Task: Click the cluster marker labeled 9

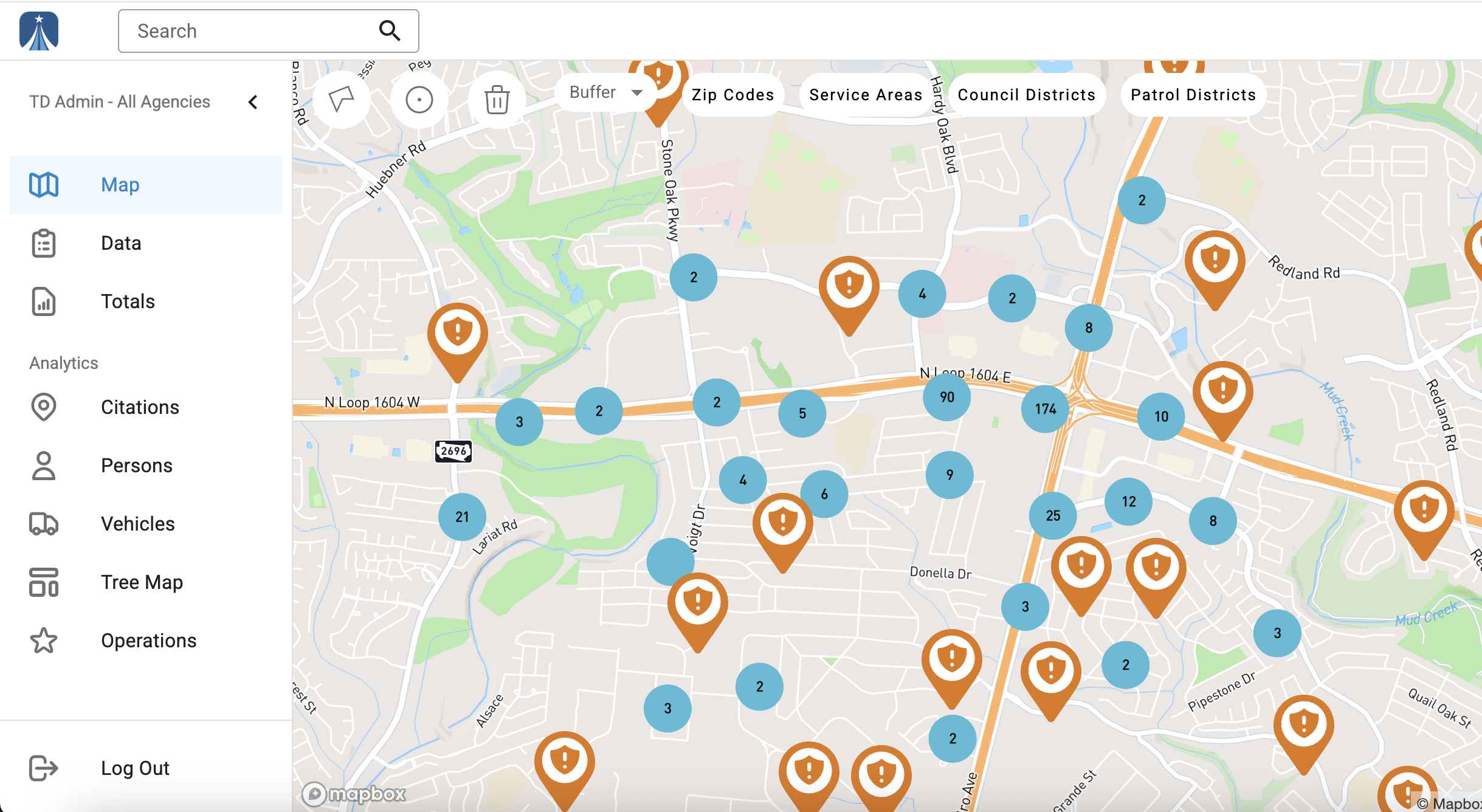Action: [950, 475]
